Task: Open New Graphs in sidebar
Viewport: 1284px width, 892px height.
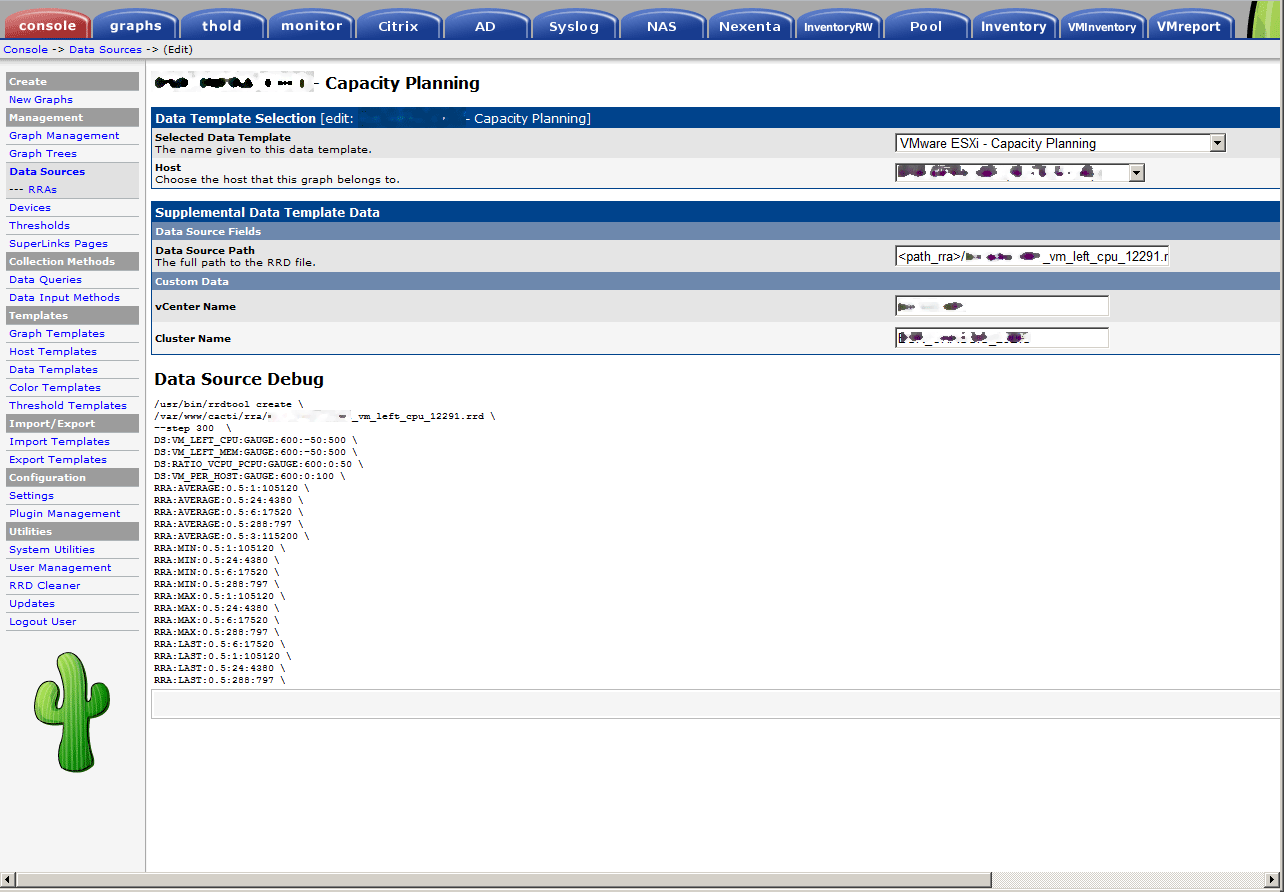Action: tap(41, 99)
